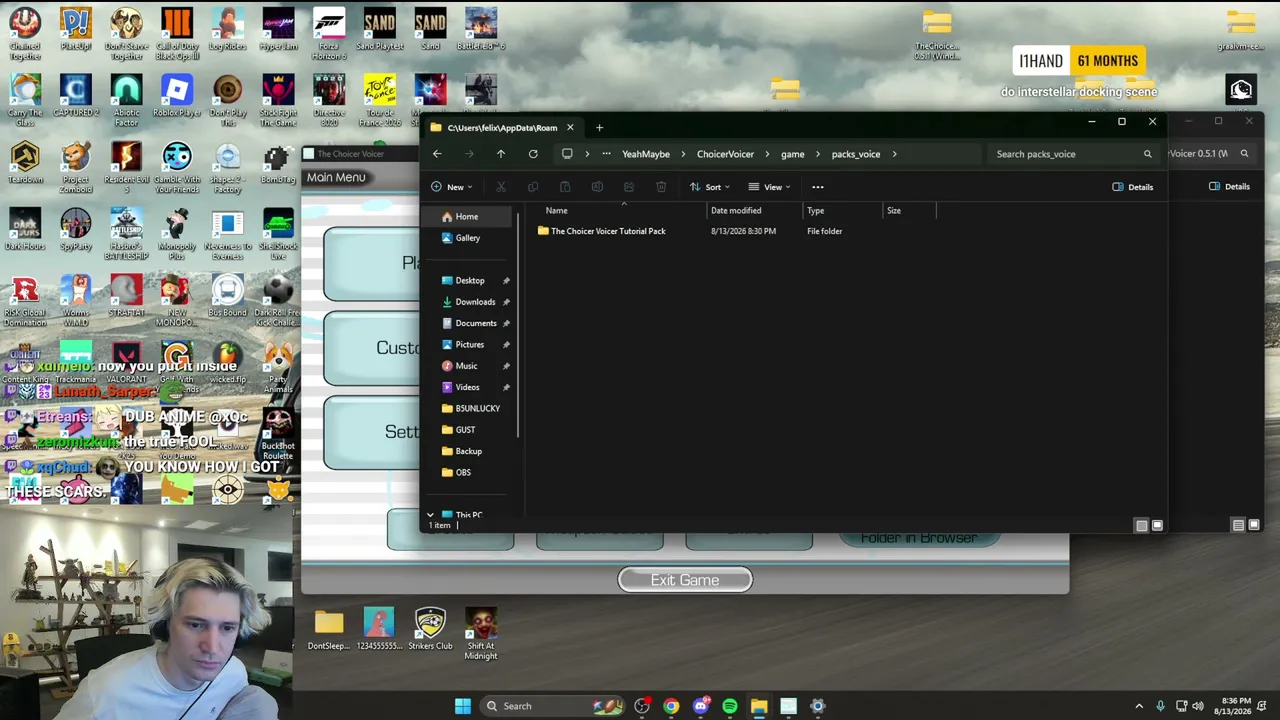Open Settings gear on the taskbar
The width and height of the screenshot is (1280, 720).
[x=818, y=706]
